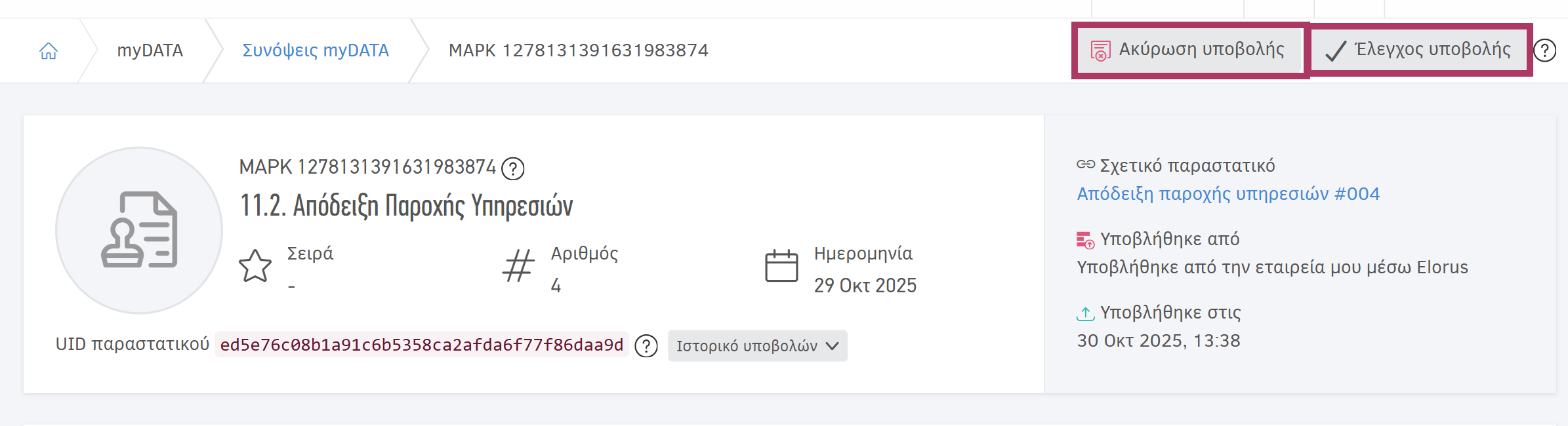
Task: Open the myDATA breadcrumb item
Action: pyautogui.click(x=151, y=49)
